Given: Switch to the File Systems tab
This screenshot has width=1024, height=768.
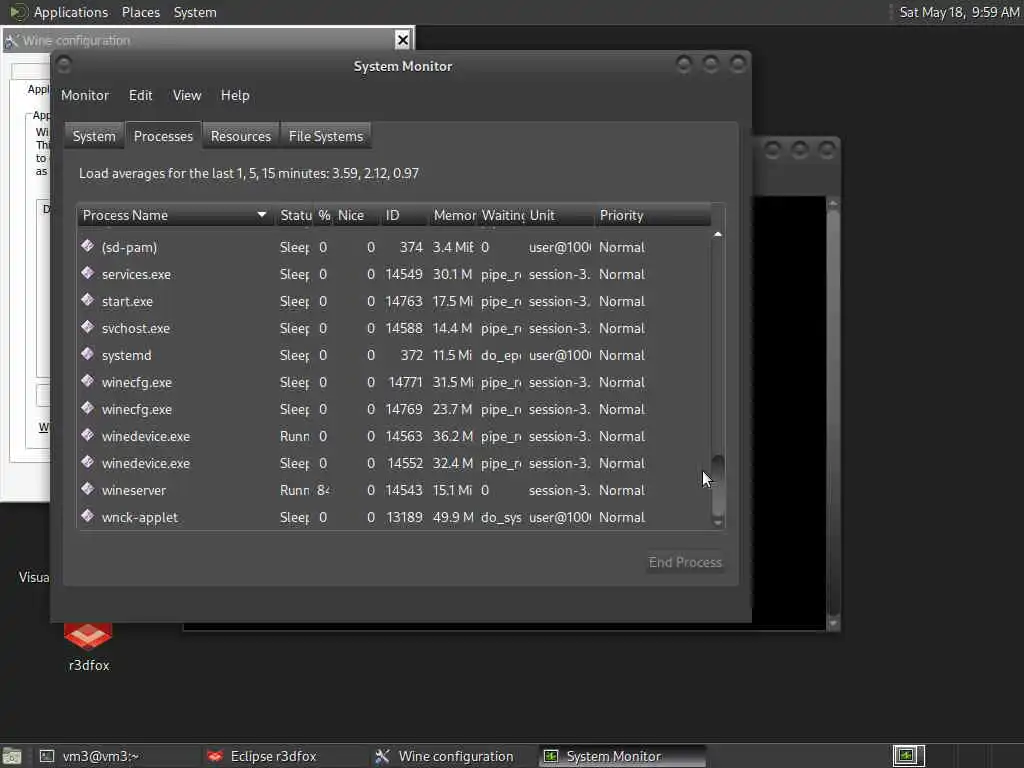Looking at the screenshot, I should pyautogui.click(x=326, y=136).
